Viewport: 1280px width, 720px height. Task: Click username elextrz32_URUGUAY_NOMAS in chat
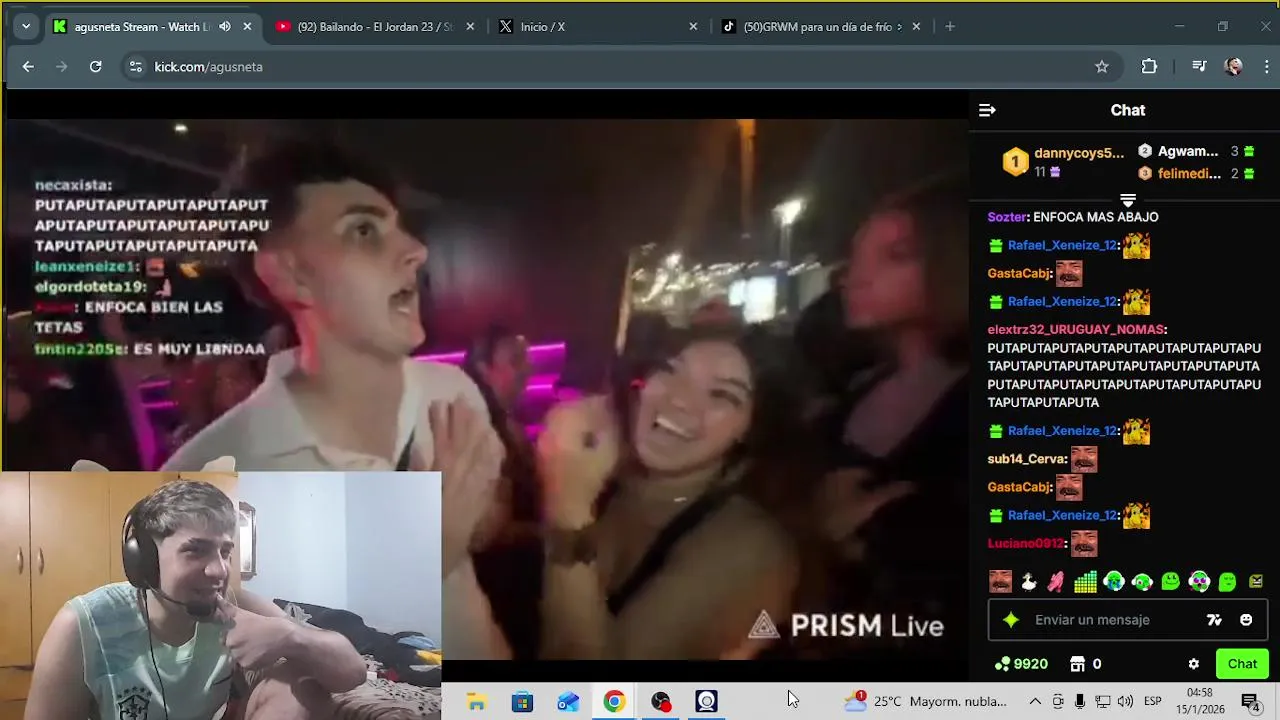pyautogui.click(x=1075, y=329)
